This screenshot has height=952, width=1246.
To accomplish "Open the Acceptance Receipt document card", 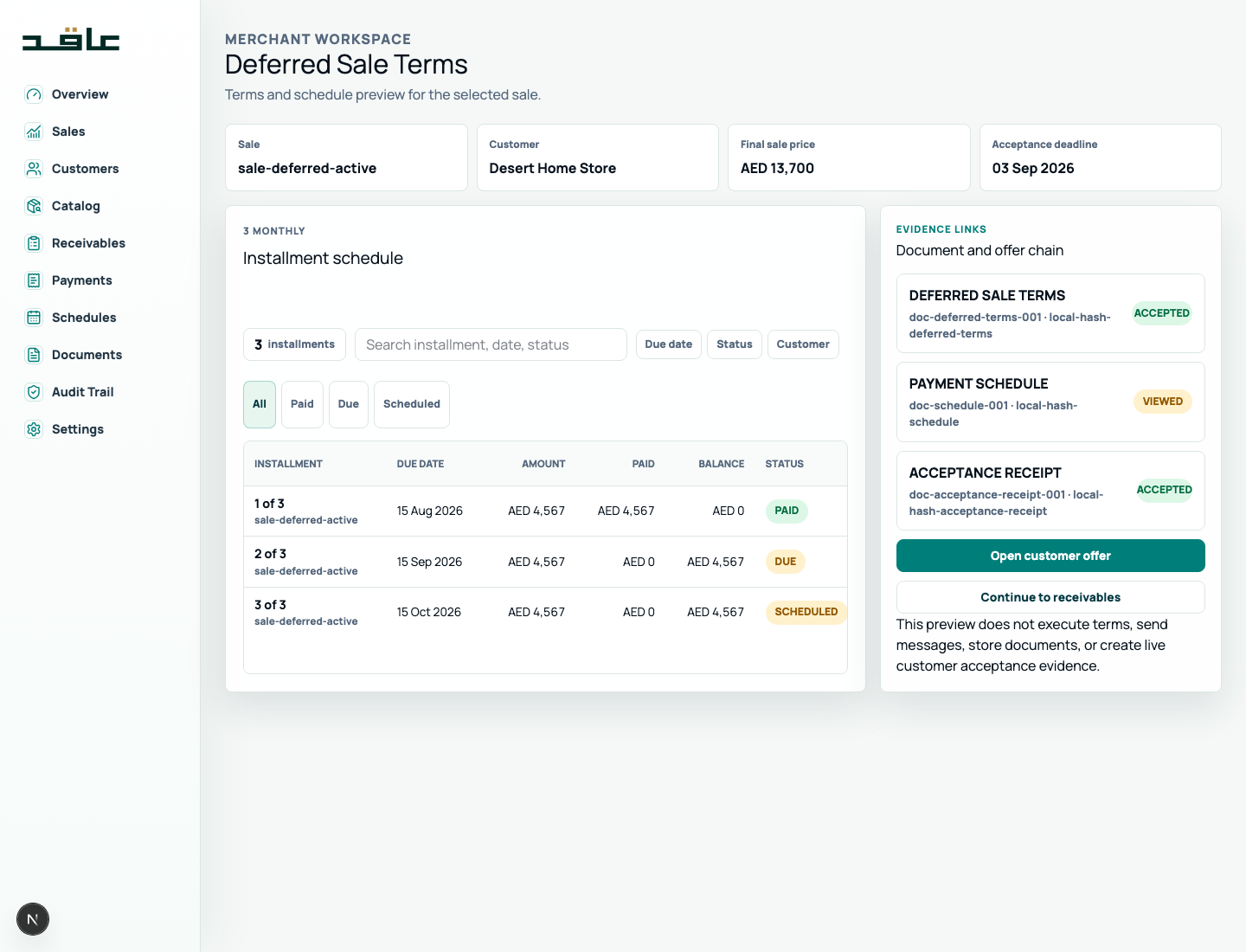I will tap(1050, 491).
